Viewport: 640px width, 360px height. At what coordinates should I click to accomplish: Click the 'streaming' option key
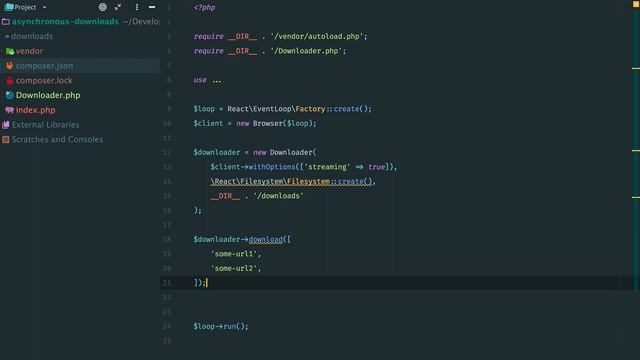pos(327,167)
